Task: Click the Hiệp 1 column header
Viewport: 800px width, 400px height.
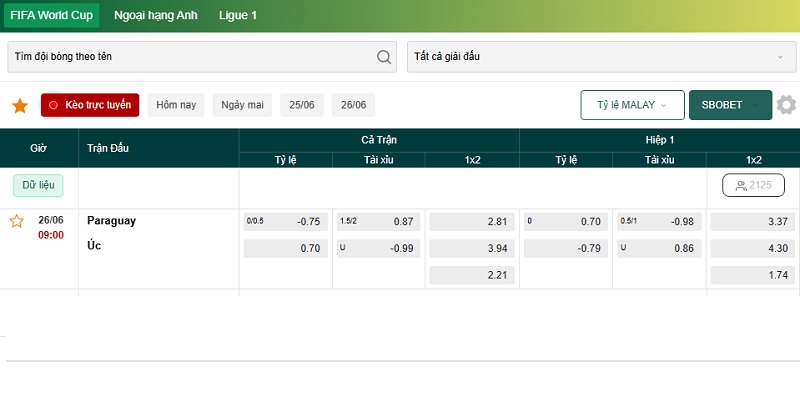Action: (660, 140)
